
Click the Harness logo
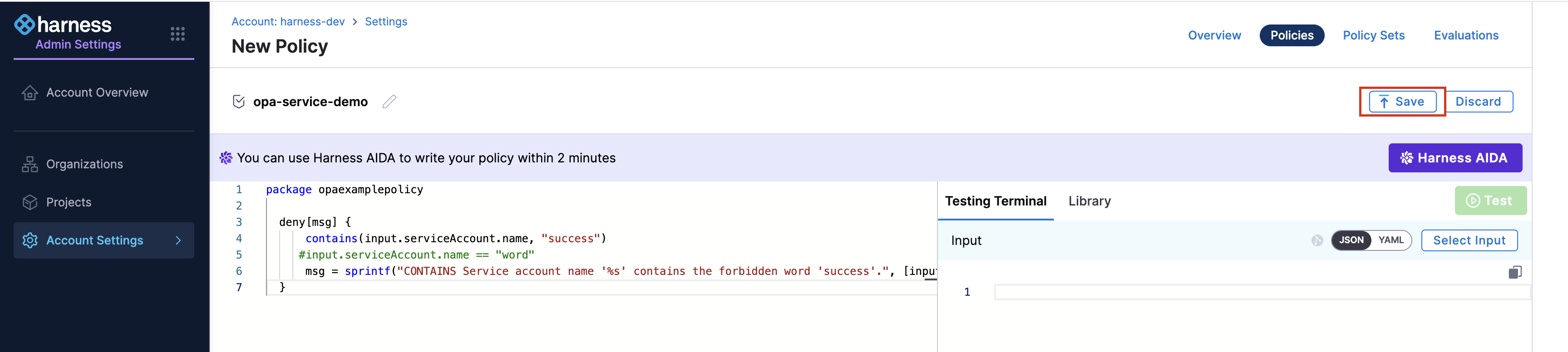pyautogui.click(x=63, y=25)
